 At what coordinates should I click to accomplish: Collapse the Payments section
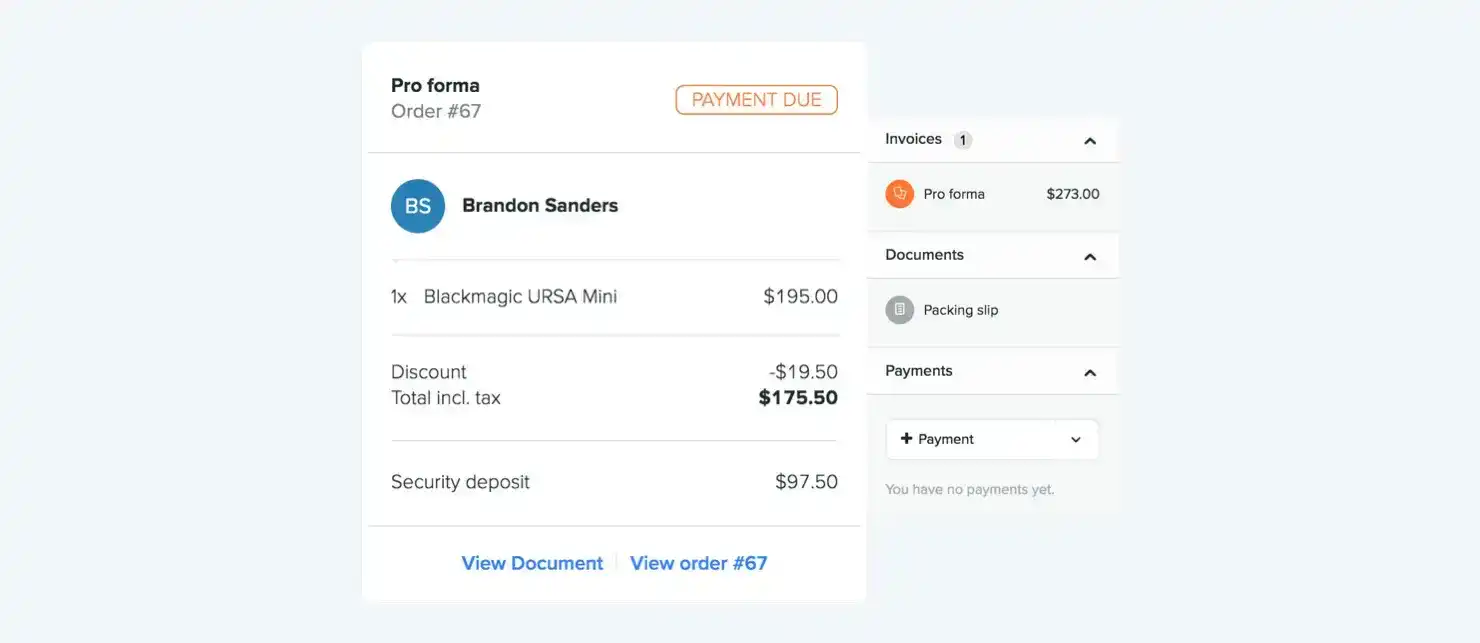click(1089, 371)
